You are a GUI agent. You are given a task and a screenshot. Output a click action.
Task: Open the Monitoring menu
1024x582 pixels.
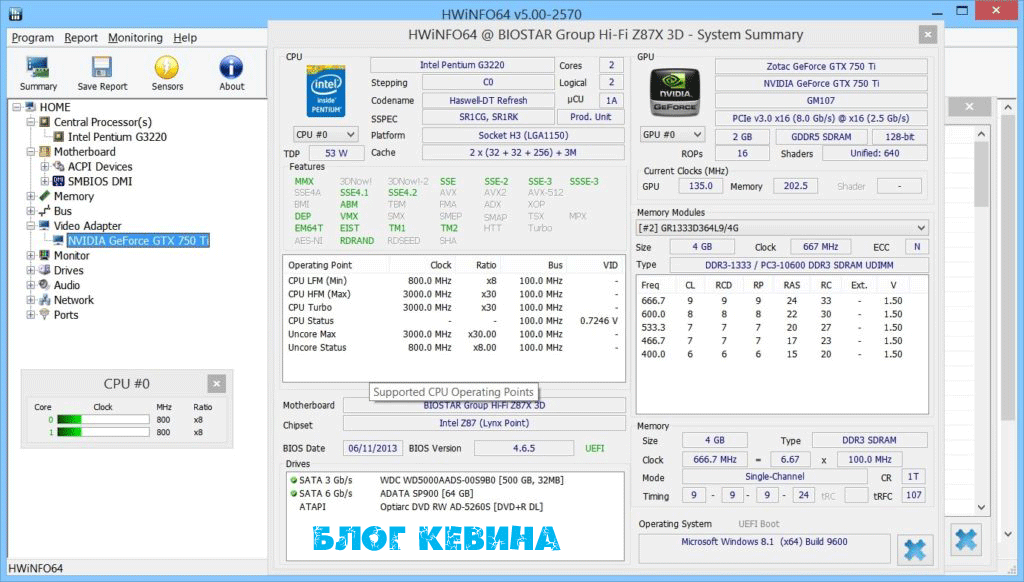(135, 38)
